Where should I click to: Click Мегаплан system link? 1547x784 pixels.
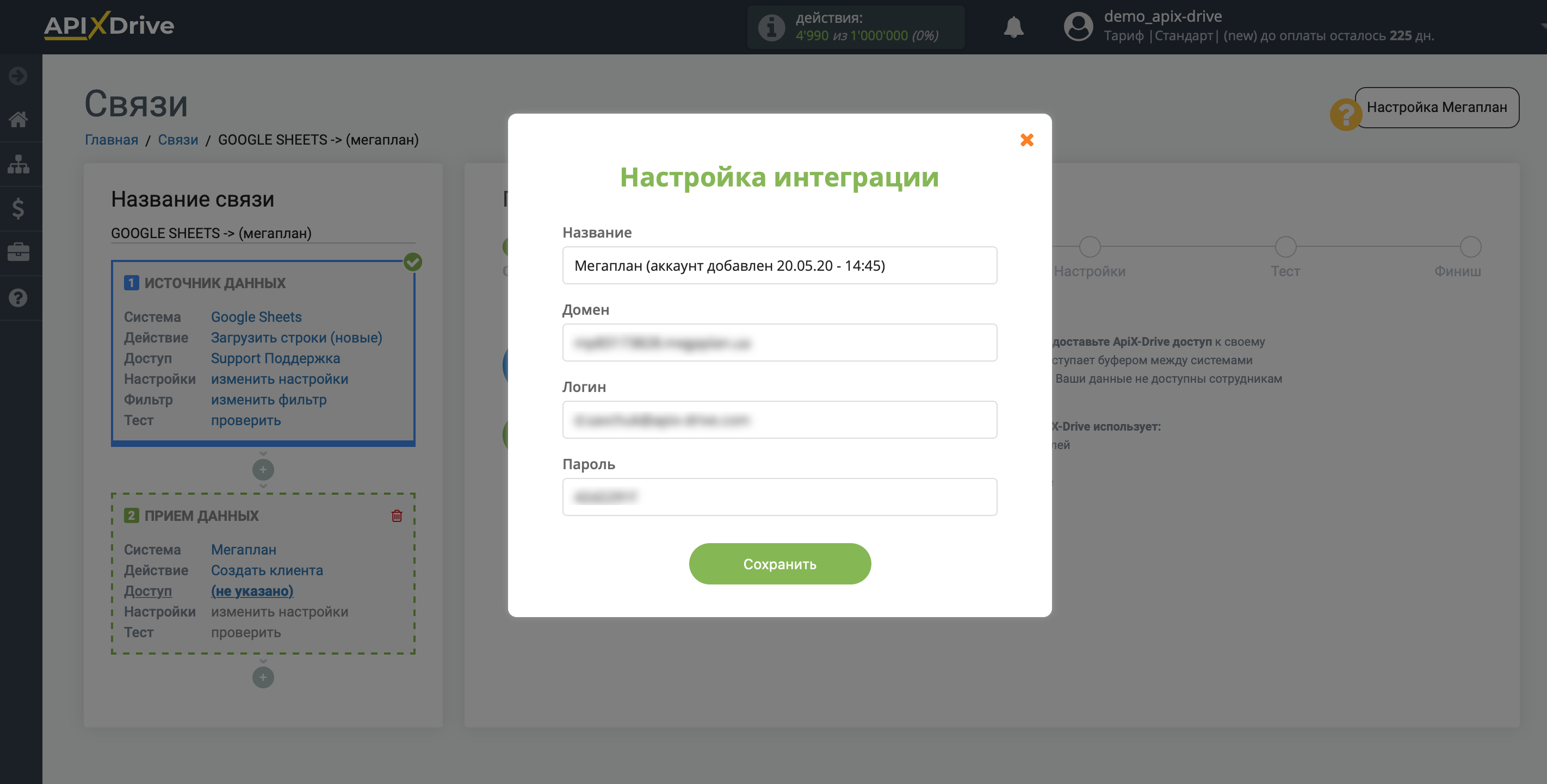coord(243,550)
